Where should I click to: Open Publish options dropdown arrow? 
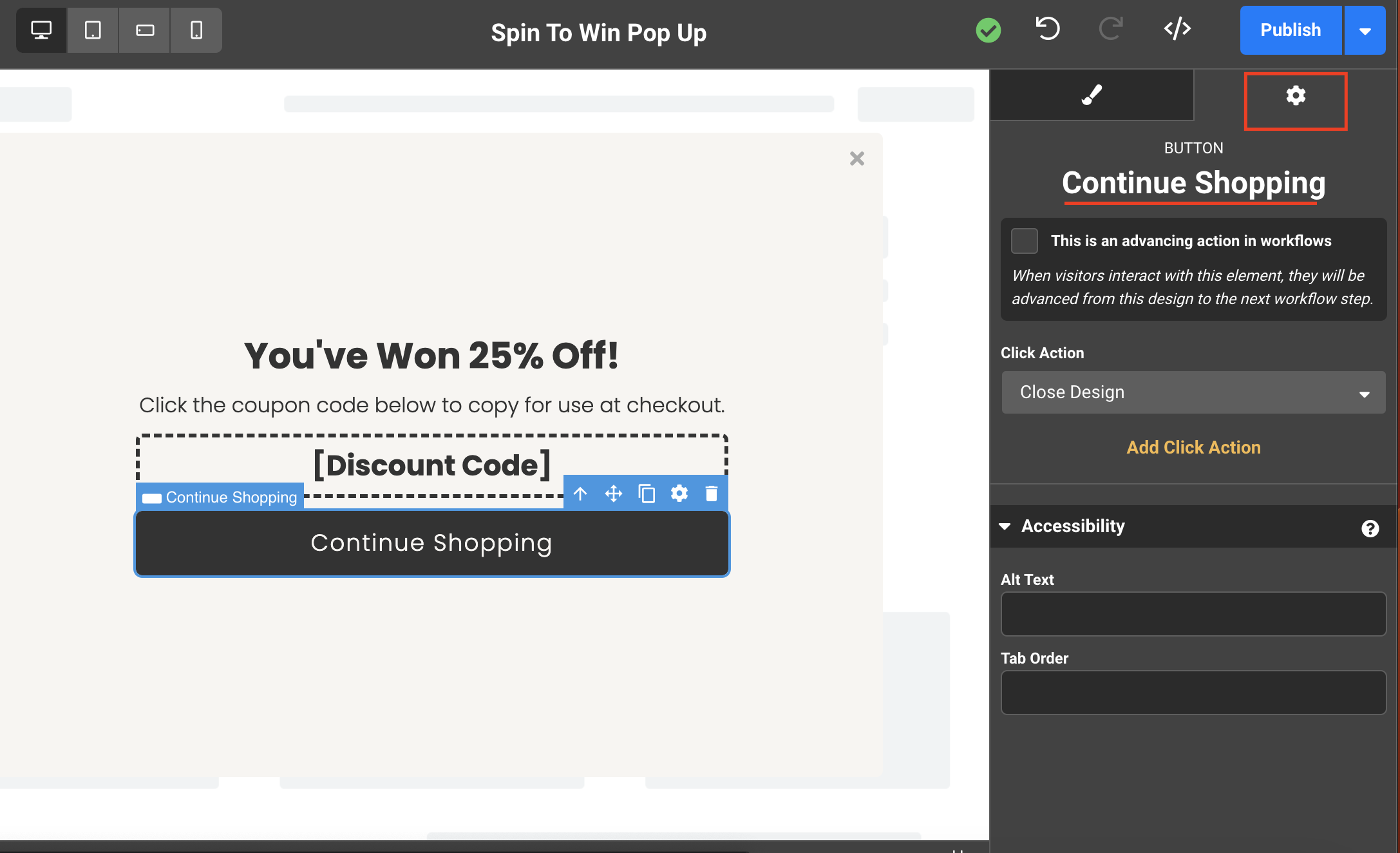coord(1365,31)
